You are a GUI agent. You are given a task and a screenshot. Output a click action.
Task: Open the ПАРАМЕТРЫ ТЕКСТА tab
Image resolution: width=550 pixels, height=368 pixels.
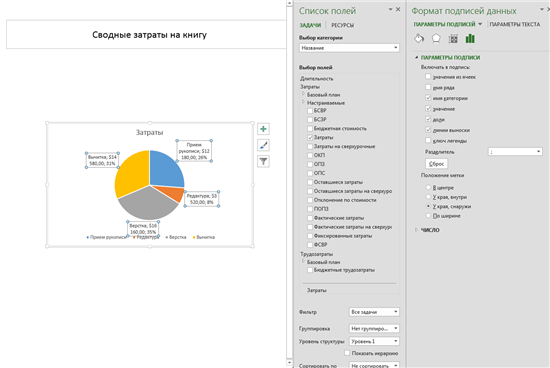515,24
